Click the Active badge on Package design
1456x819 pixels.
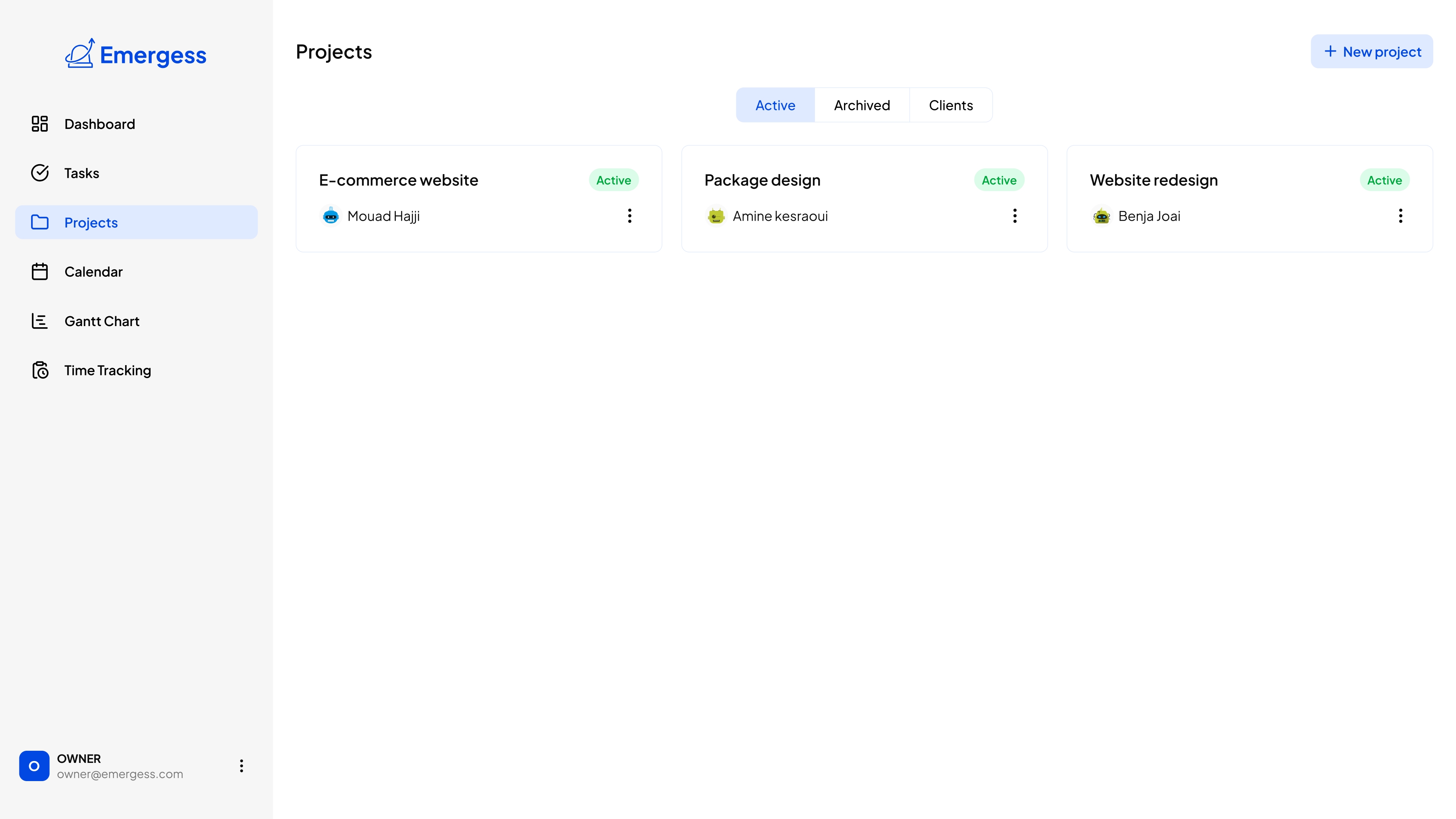click(x=998, y=180)
